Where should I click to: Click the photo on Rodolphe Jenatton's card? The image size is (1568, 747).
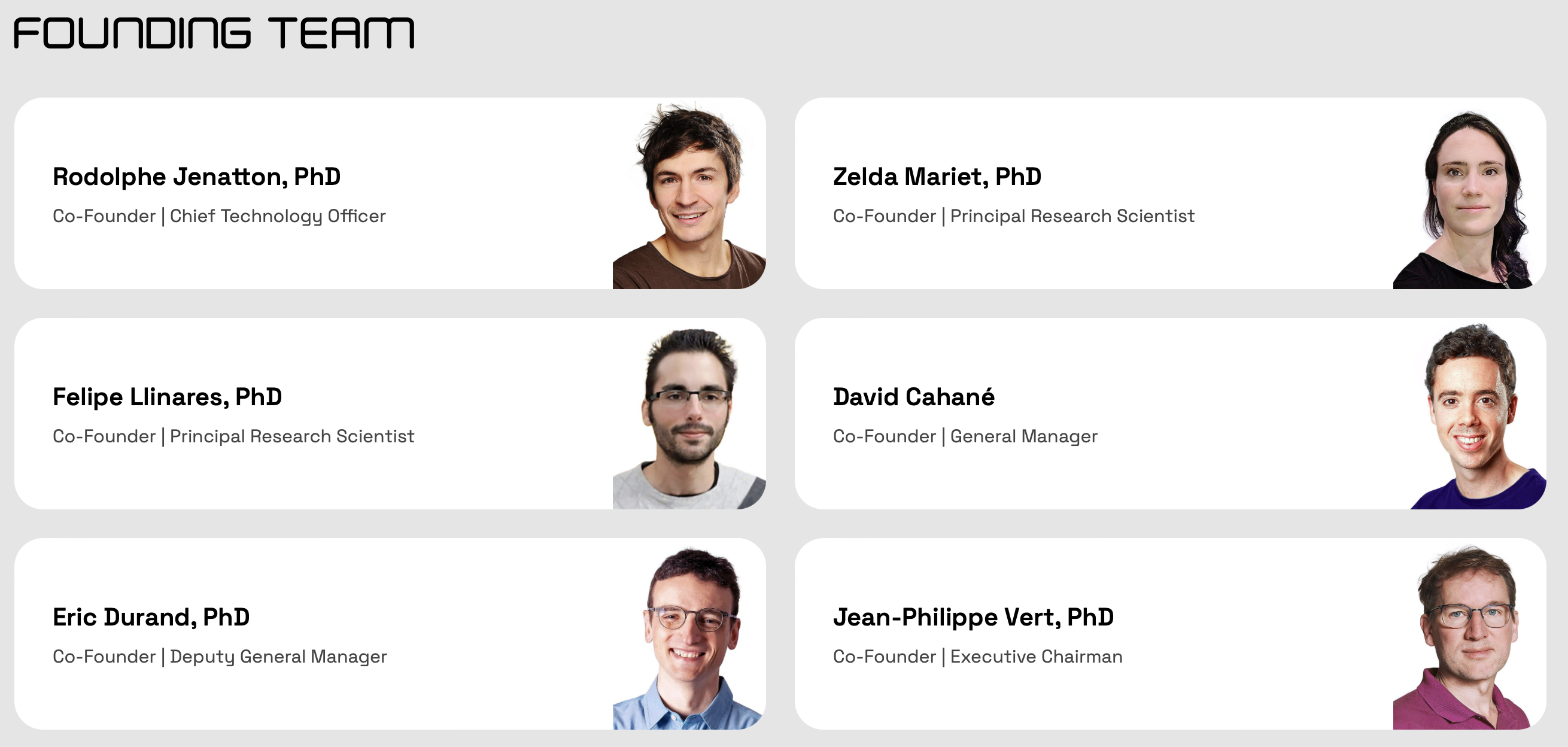(x=689, y=195)
